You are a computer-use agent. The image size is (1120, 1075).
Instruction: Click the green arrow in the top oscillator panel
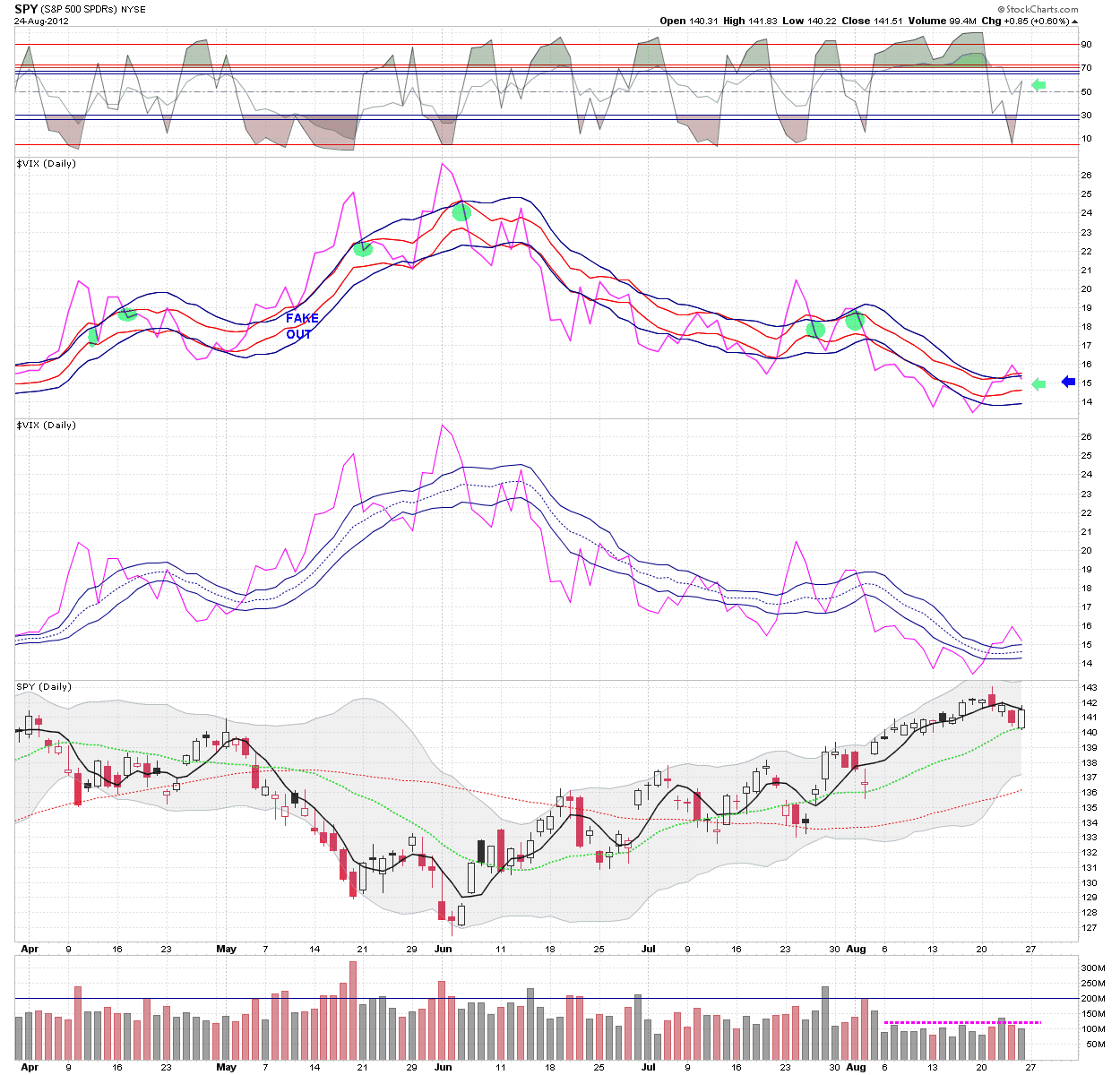click(x=1038, y=85)
